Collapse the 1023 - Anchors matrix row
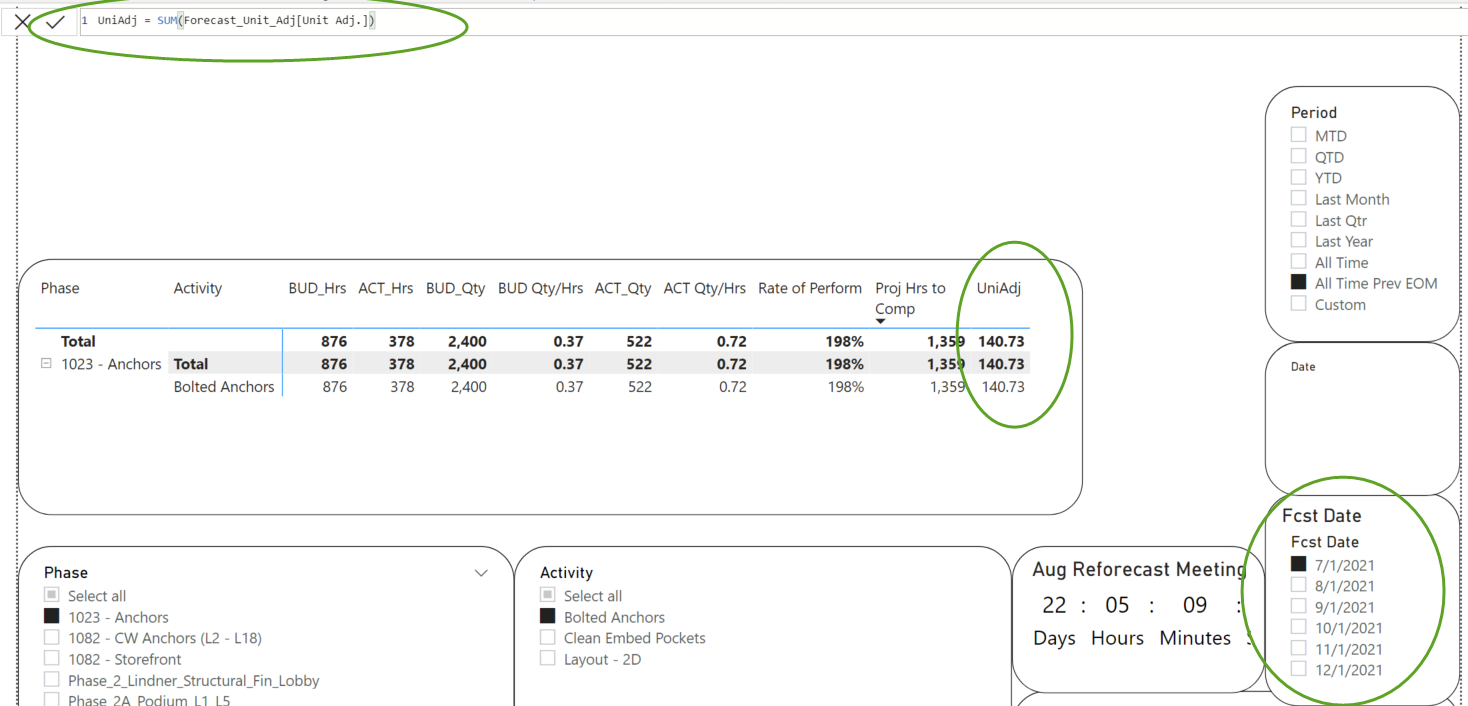The width and height of the screenshot is (1468, 706). click(46, 364)
